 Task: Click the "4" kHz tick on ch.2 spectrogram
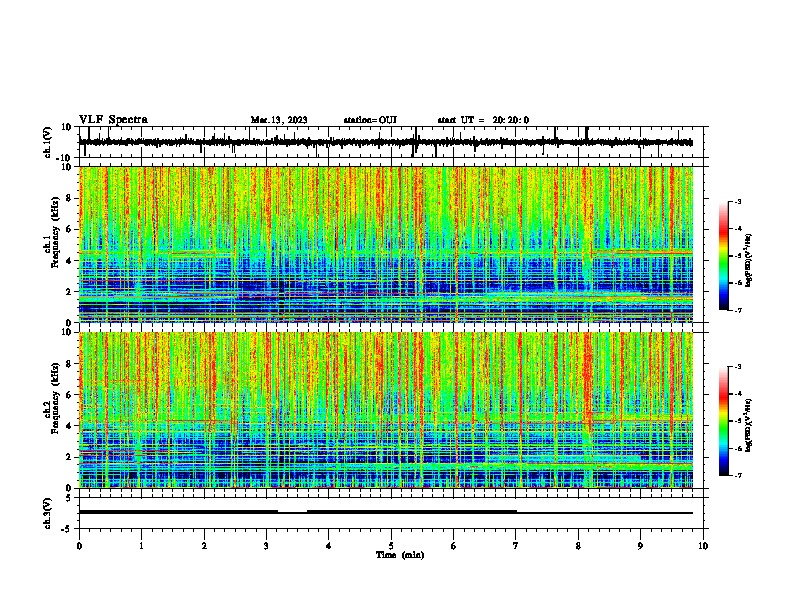click(69, 426)
